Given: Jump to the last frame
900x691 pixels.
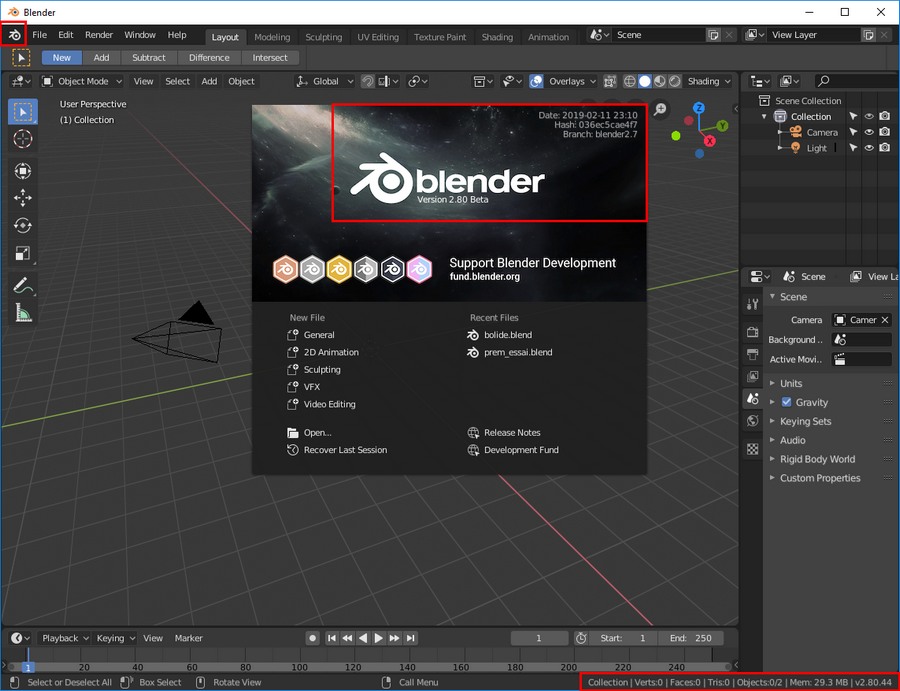Looking at the screenshot, I should click(410, 638).
